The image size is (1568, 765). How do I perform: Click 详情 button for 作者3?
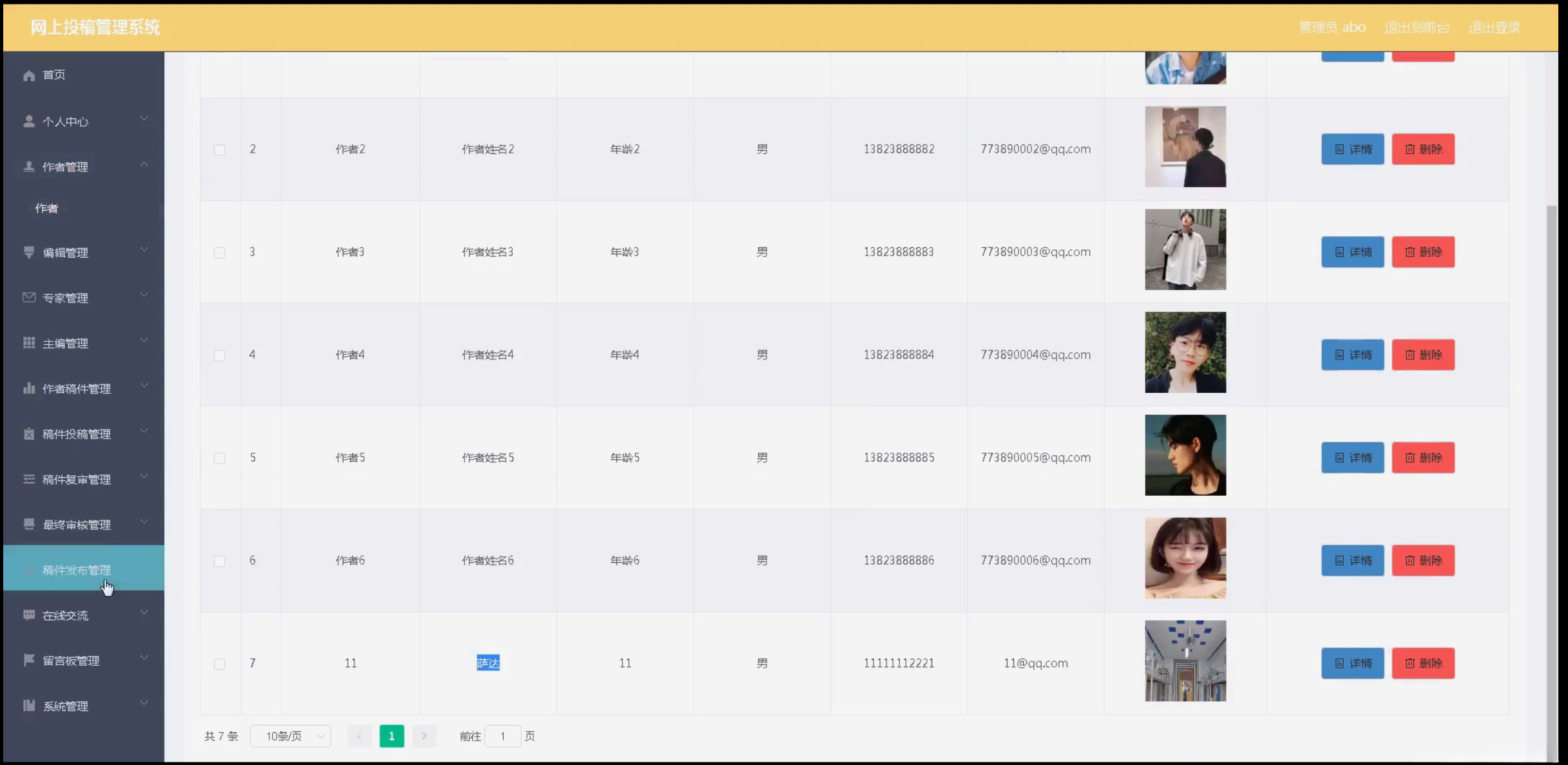[1352, 252]
